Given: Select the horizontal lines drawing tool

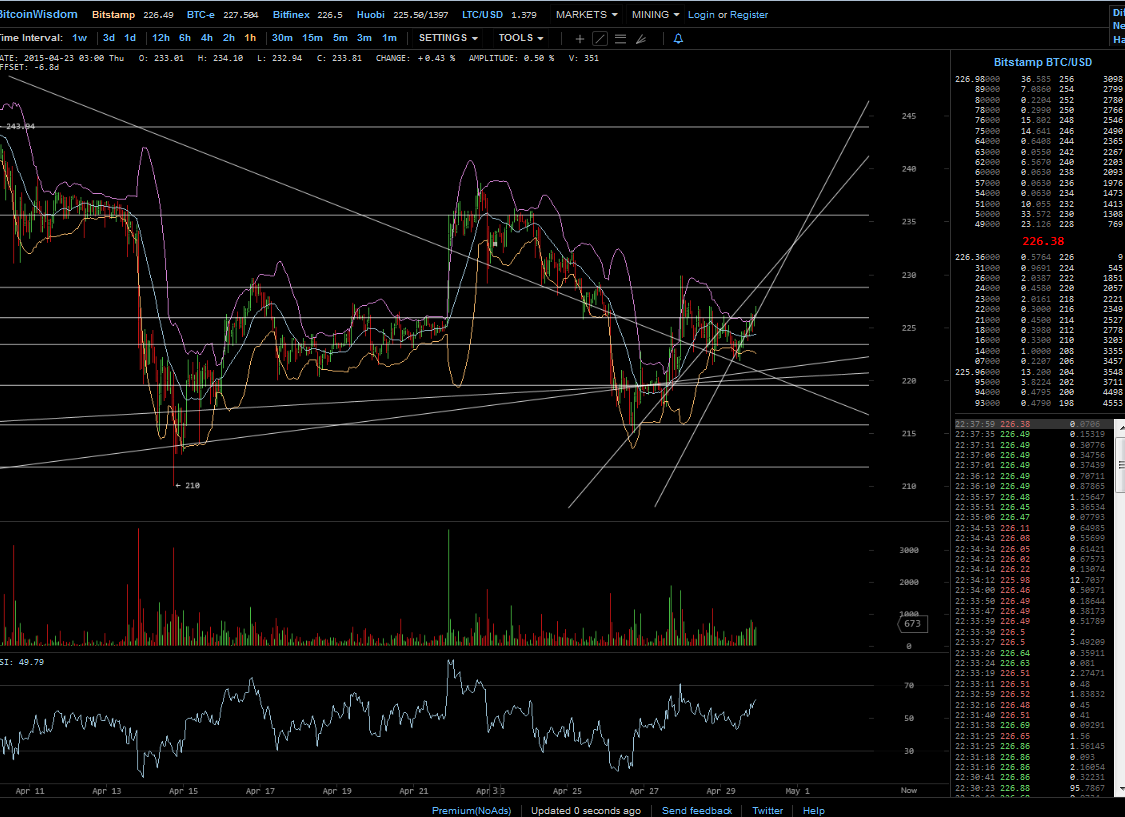Looking at the screenshot, I should click(621, 39).
